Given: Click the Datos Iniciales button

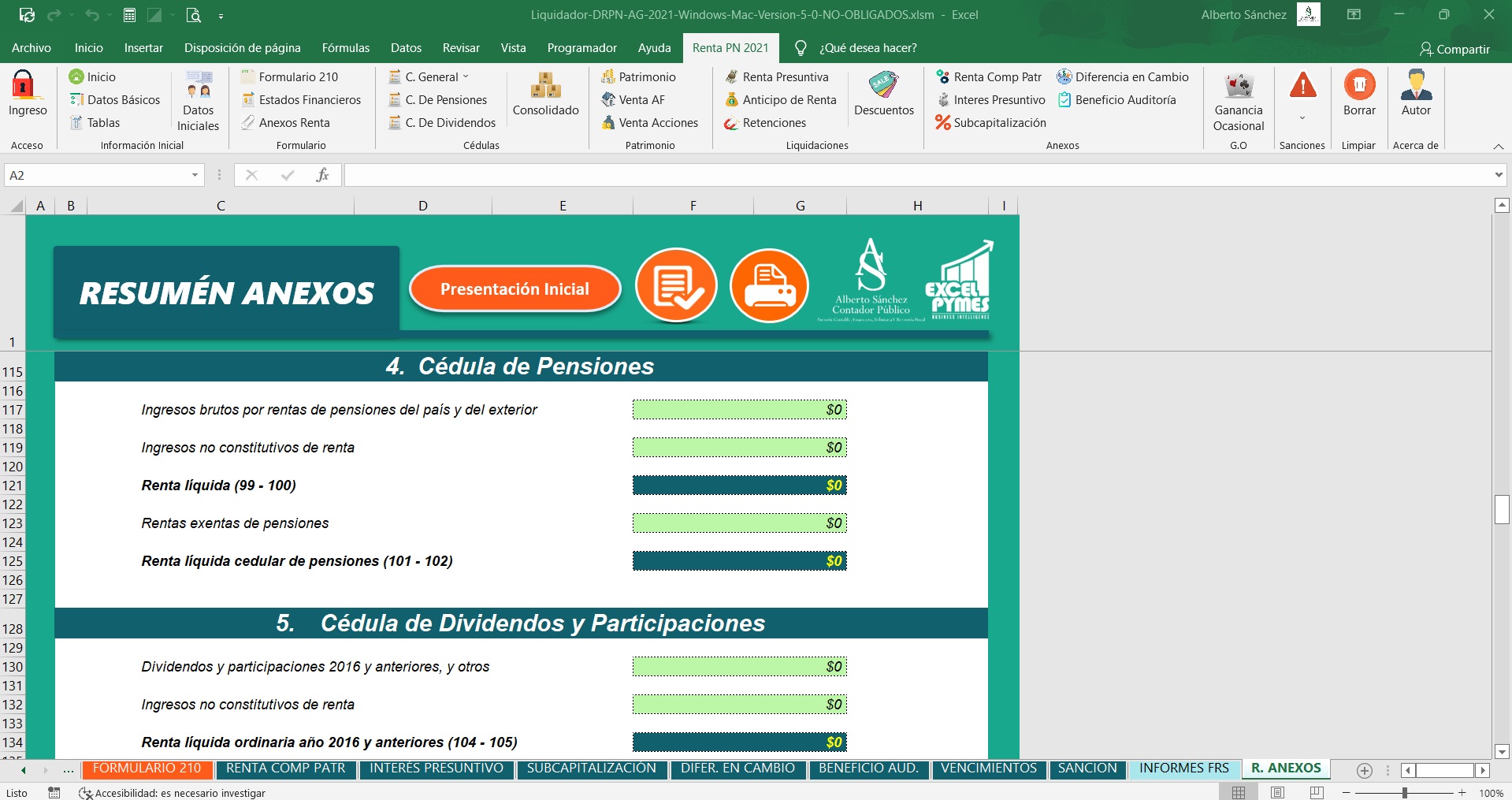Looking at the screenshot, I should point(198,101).
